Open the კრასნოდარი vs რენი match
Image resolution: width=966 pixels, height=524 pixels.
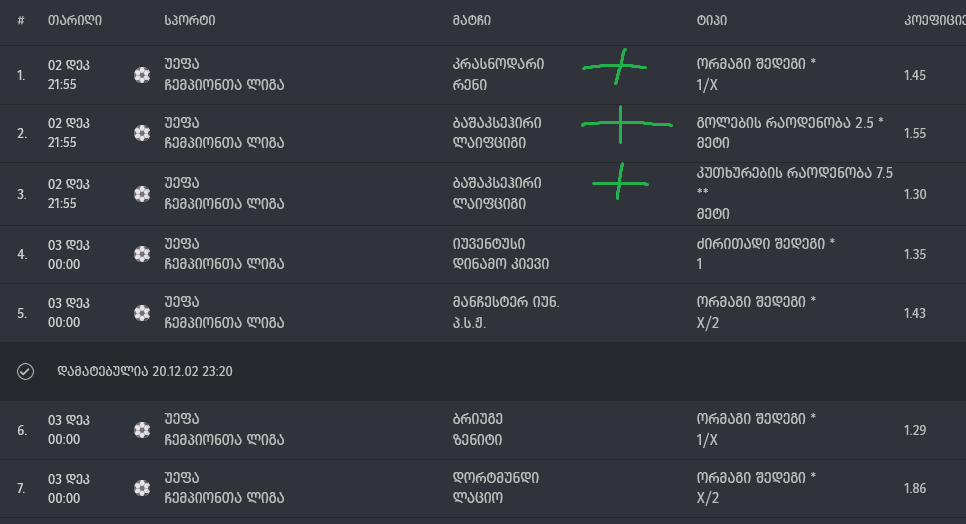point(498,75)
